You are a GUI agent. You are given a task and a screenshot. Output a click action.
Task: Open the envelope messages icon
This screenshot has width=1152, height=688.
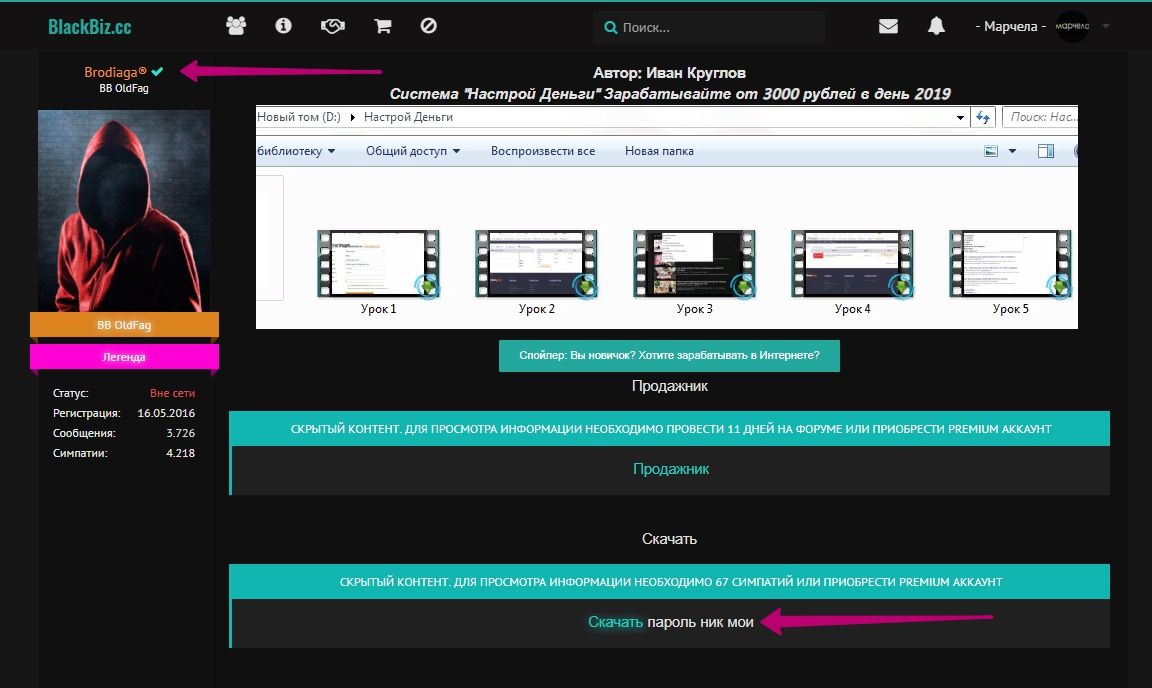click(x=888, y=27)
